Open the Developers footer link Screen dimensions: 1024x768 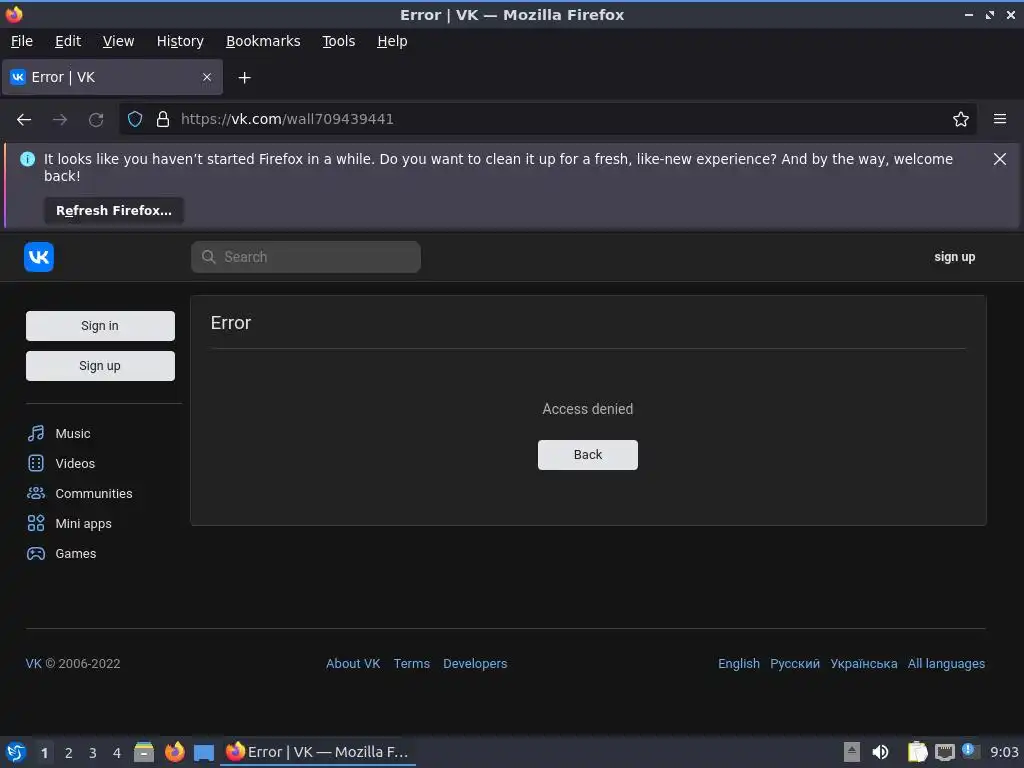point(475,664)
